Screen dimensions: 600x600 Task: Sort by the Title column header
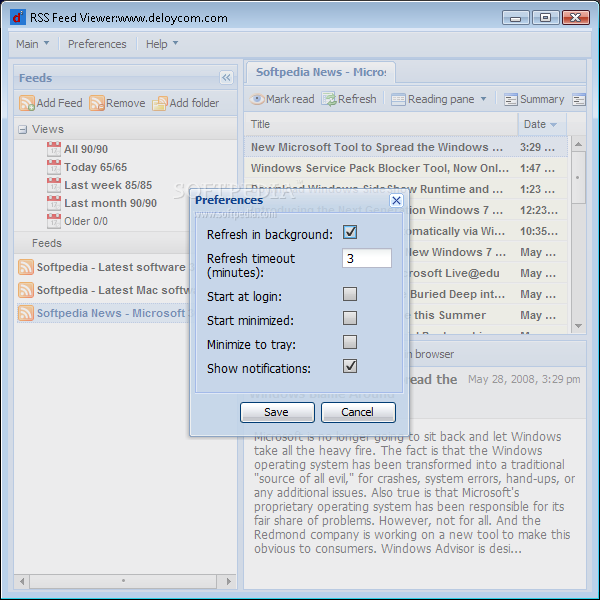pos(381,124)
